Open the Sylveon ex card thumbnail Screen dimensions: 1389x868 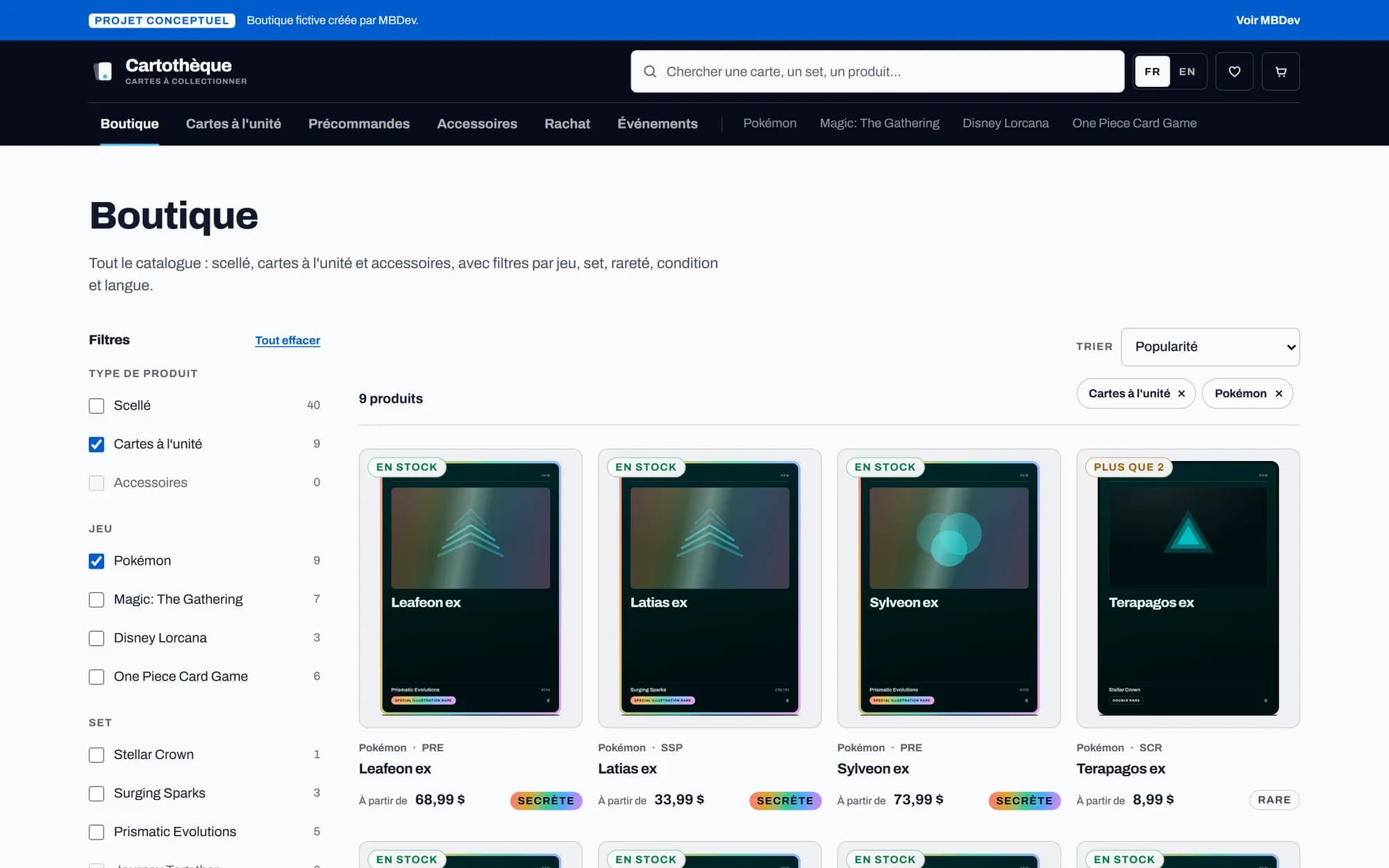[x=949, y=588]
